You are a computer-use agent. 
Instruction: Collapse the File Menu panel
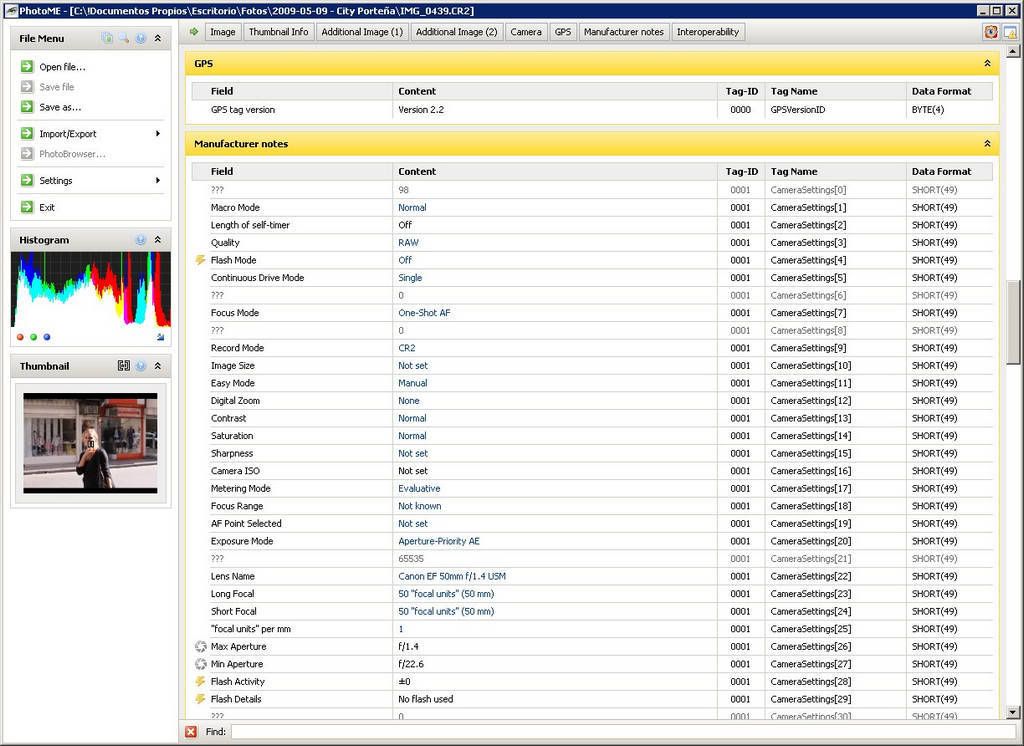(158, 38)
